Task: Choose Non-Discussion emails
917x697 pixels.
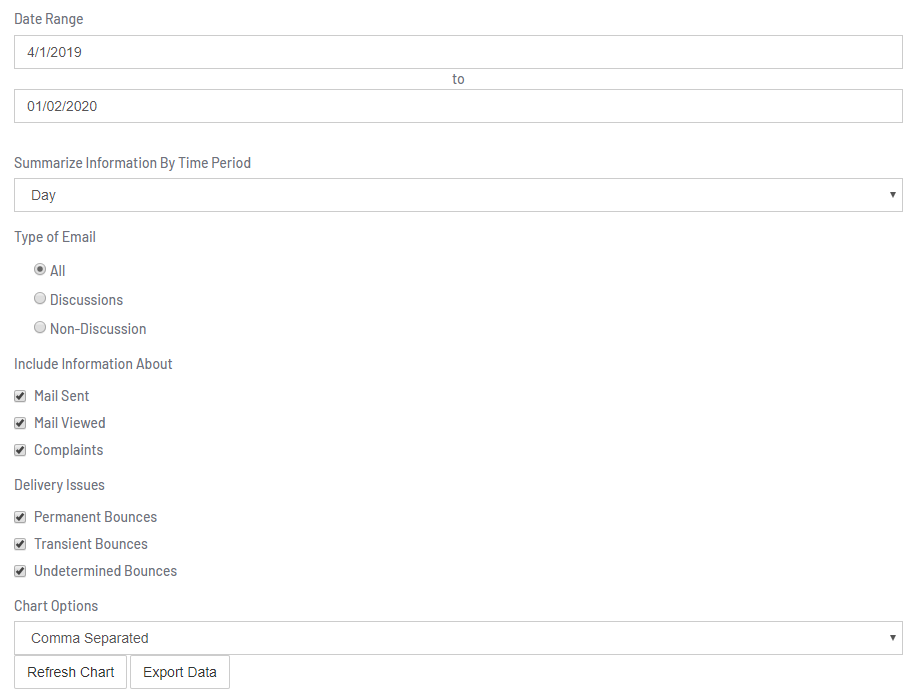Action: (39, 327)
